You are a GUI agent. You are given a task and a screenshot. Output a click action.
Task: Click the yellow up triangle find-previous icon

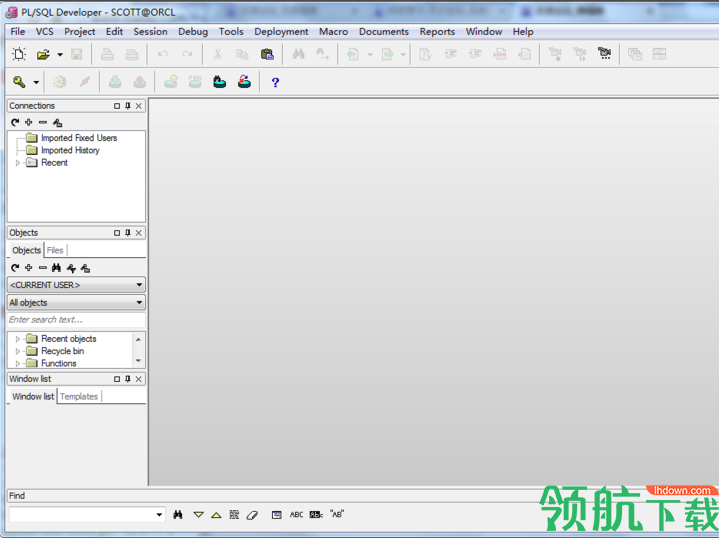pos(216,515)
